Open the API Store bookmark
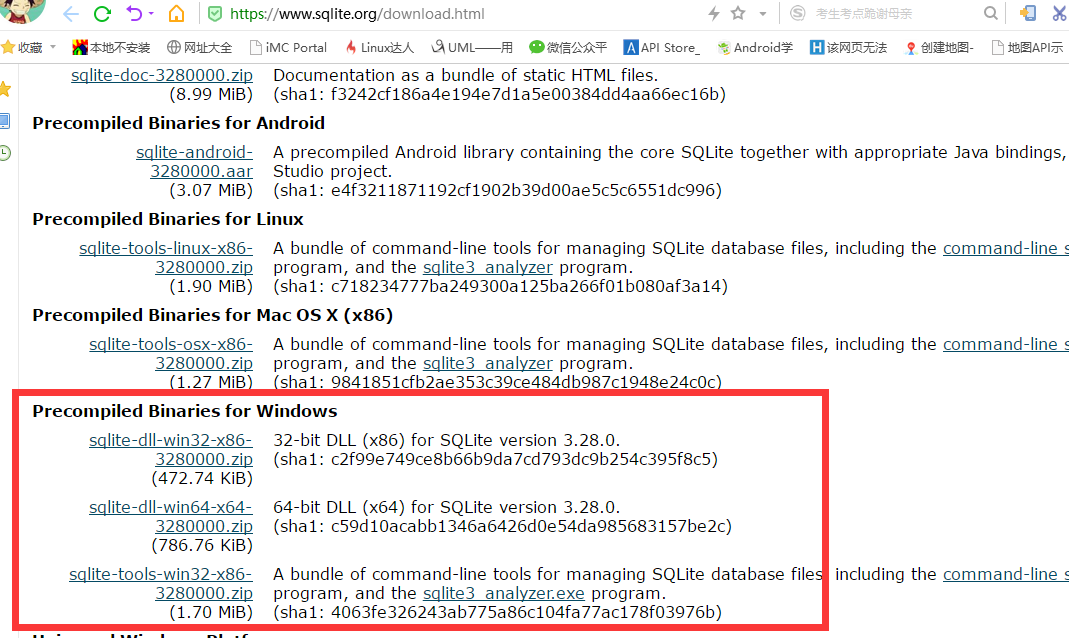Screen dimensions: 1069x638 pyautogui.click(x=661, y=47)
